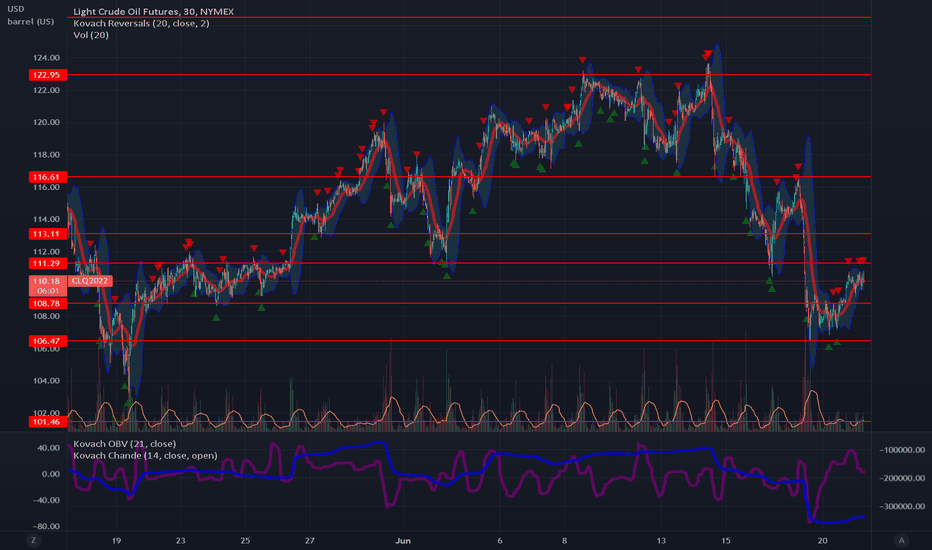Click the 108.78 price level label

tap(48, 303)
